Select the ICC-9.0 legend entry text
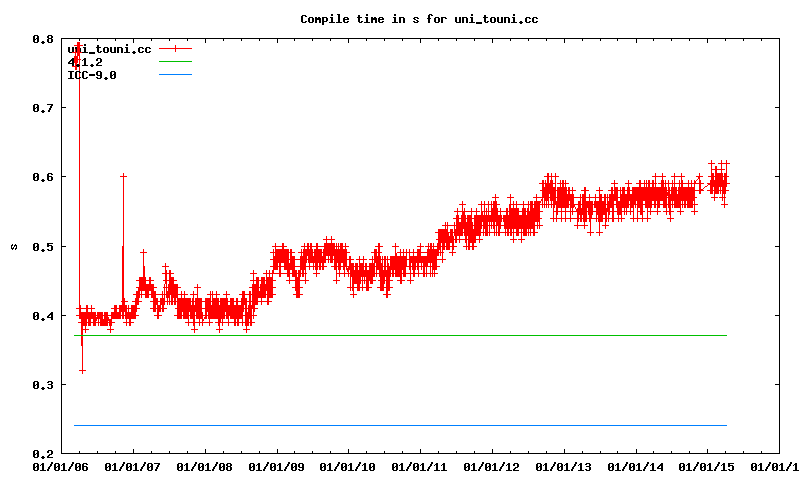 click(91, 75)
